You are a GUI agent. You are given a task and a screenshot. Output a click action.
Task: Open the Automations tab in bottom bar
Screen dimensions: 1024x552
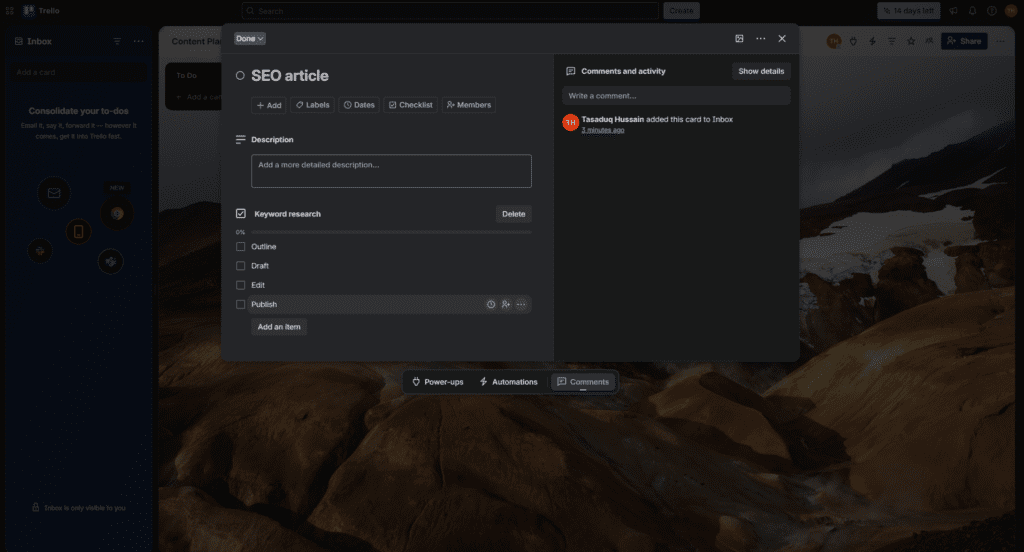click(509, 382)
